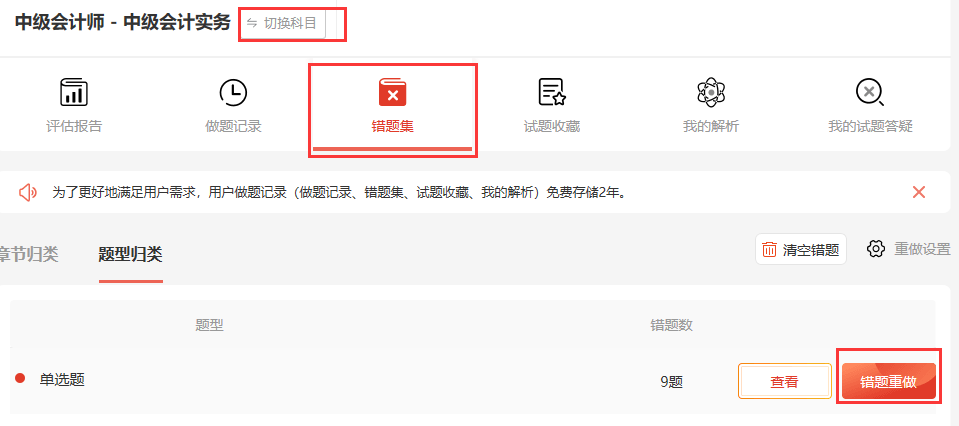Open 我的解析 atom icon

click(x=711, y=92)
